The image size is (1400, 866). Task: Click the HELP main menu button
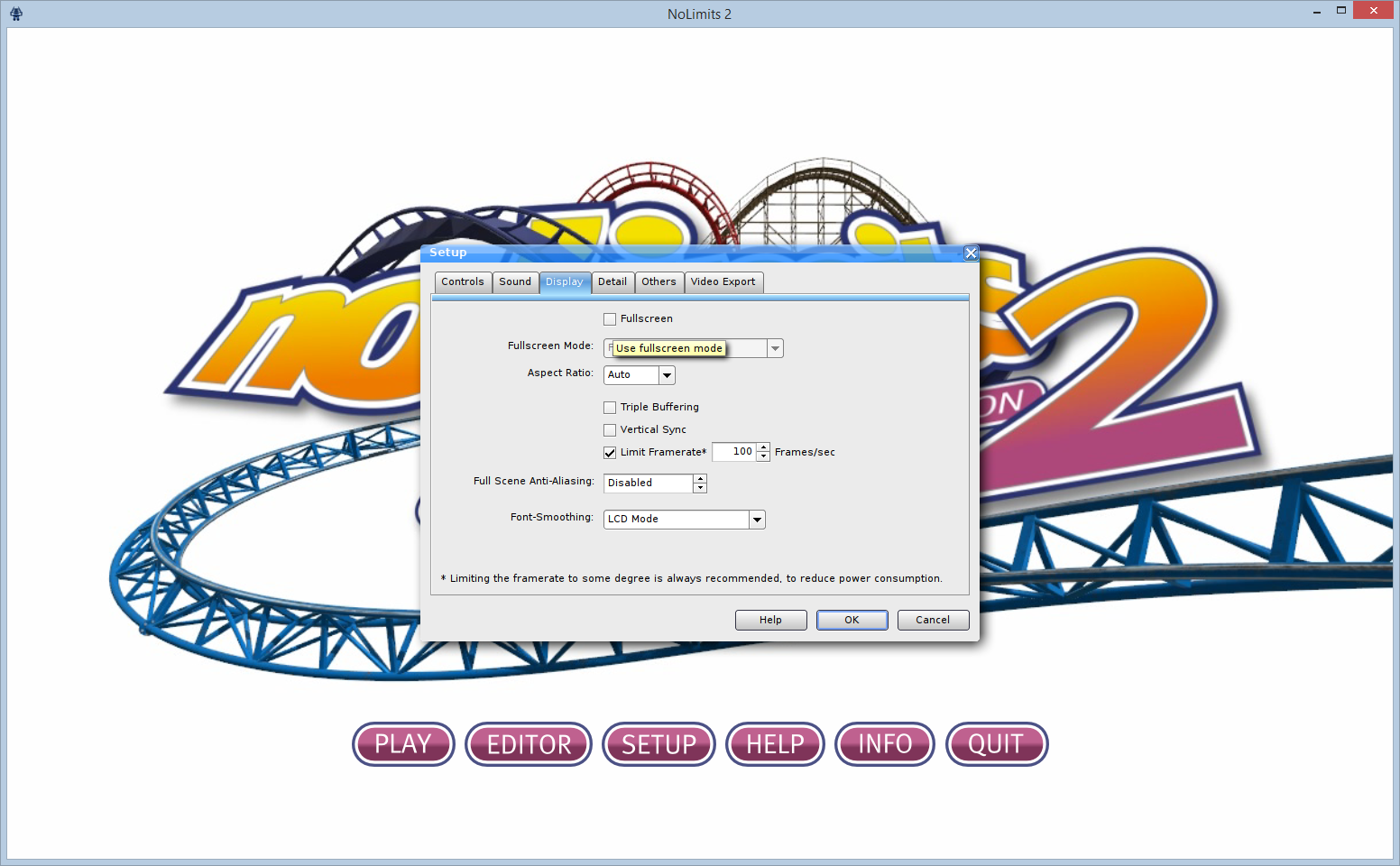point(775,744)
